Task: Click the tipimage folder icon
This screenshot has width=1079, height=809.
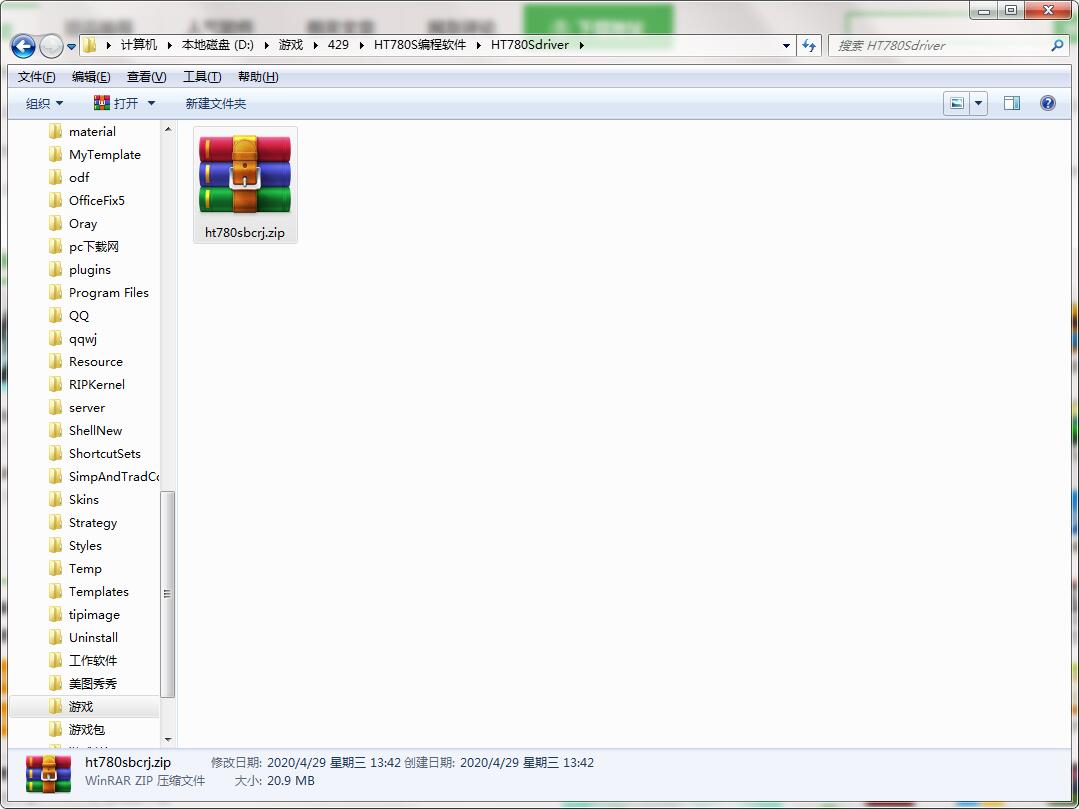Action: [x=56, y=614]
